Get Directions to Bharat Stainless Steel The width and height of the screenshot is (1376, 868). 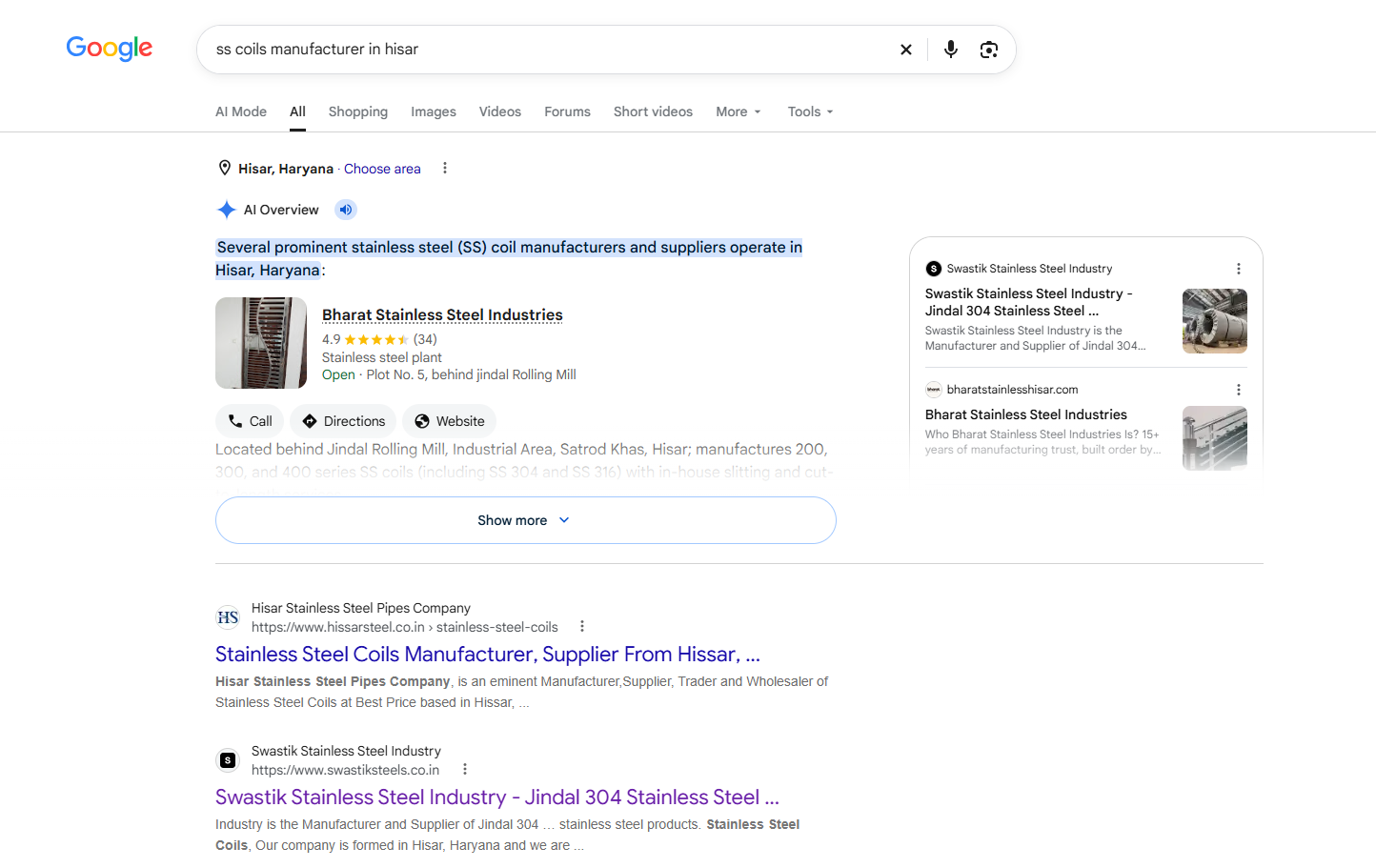pyautogui.click(x=343, y=421)
